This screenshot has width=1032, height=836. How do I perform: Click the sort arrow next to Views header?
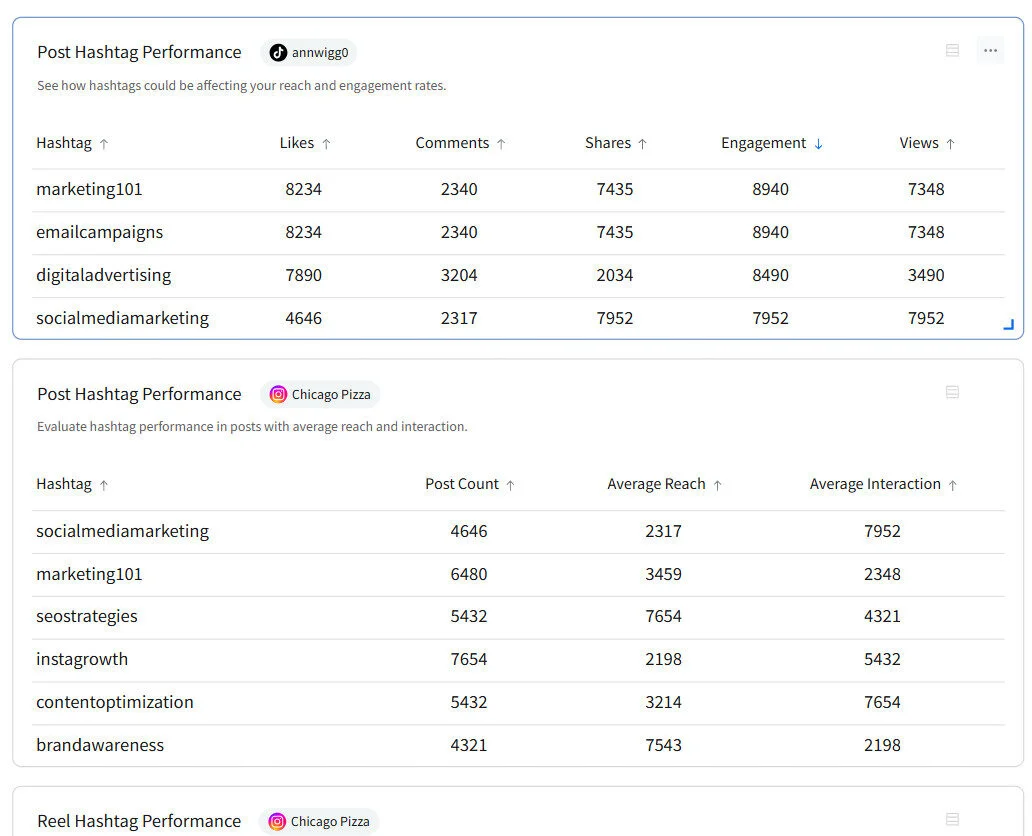tap(953, 142)
